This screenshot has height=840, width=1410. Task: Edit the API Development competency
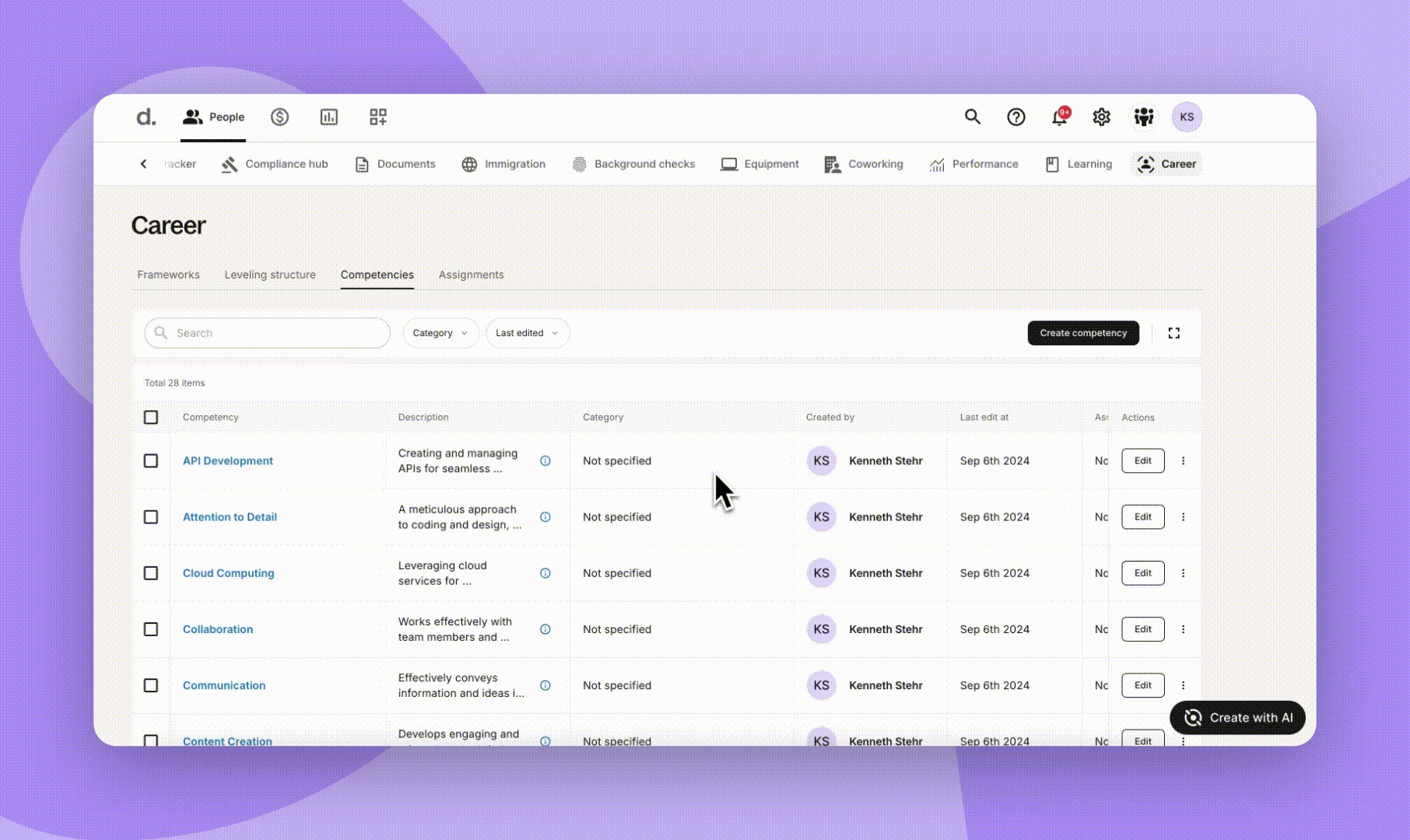pos(1143,460)
